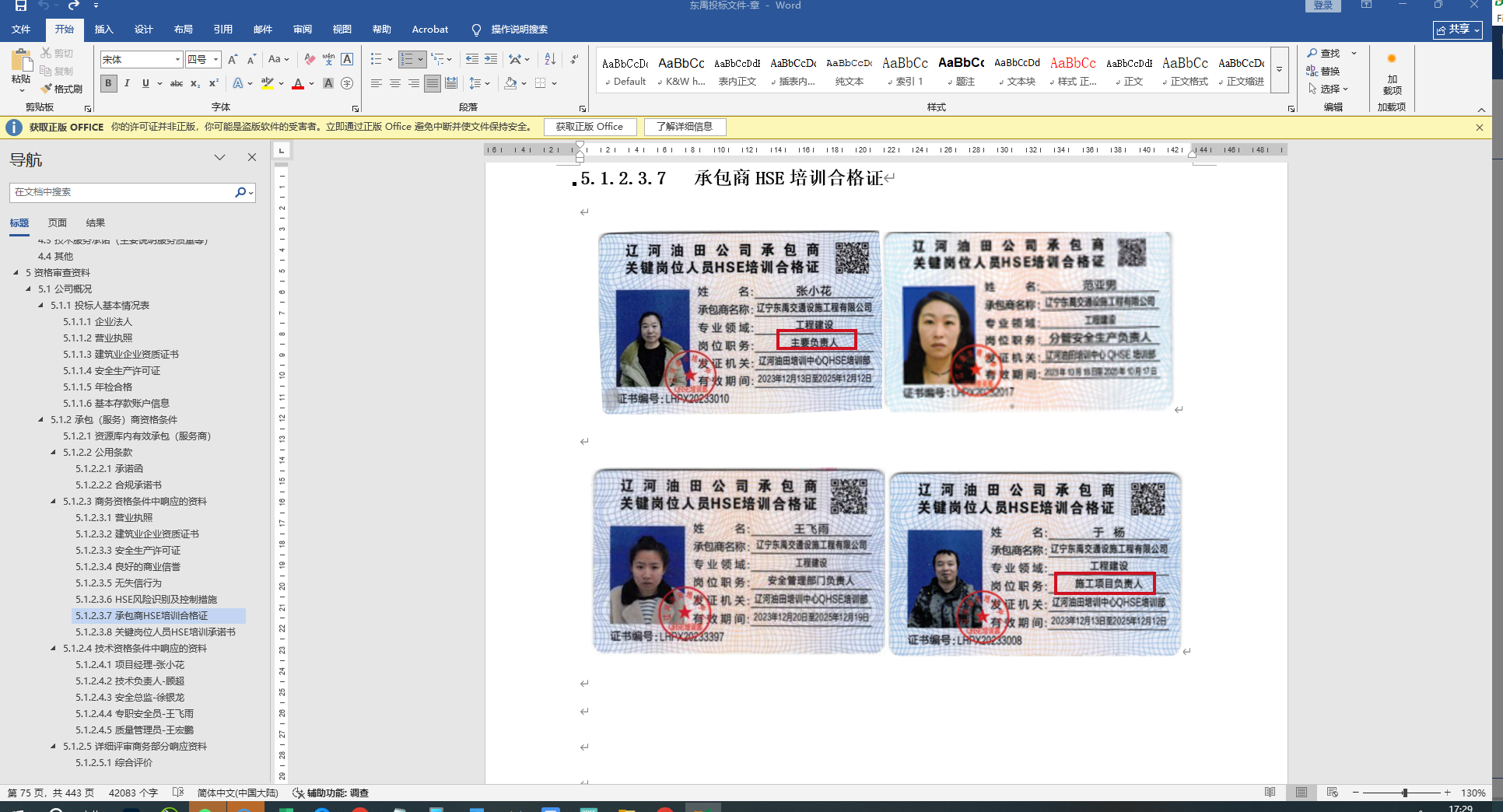Switch to the 页面 tab in the navigation pane
This screenshot has height=812, width=1503.
[58, 223]
